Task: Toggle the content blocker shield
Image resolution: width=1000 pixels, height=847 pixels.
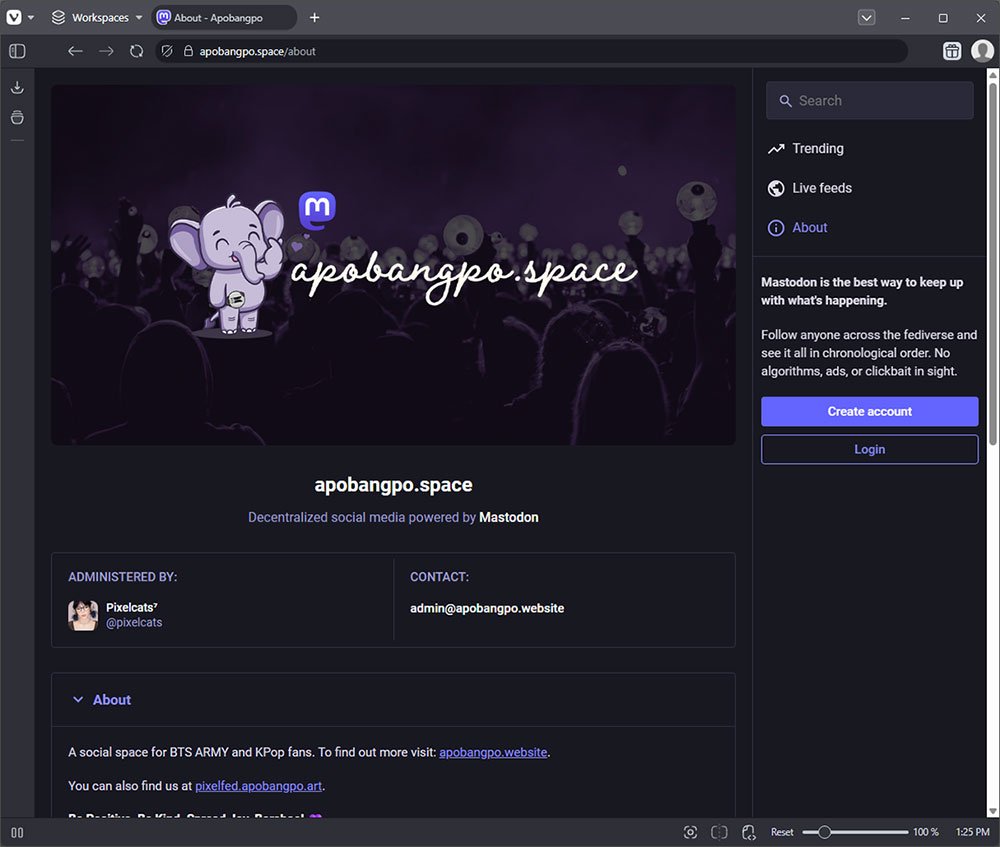Action: pyautogui.click(x=166, y=50)
